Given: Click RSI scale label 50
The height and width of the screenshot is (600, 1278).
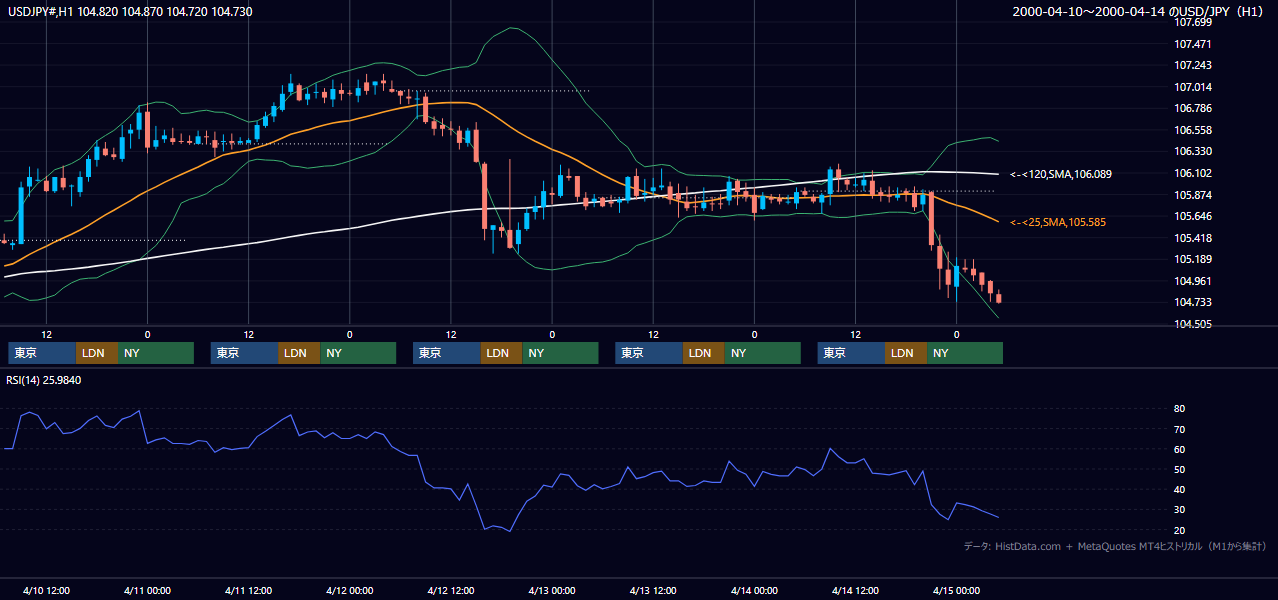Looking at the screenshot, I should tap(1180, 469).
